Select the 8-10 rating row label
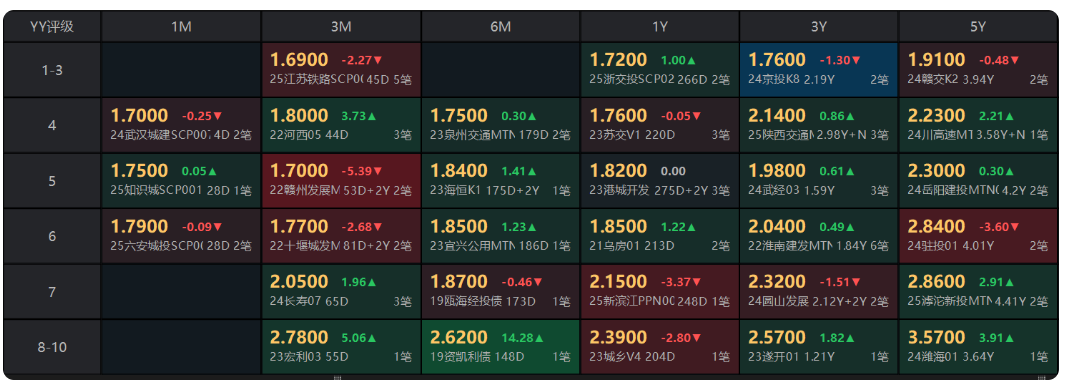1069x381 pixels. click(52, 347)
